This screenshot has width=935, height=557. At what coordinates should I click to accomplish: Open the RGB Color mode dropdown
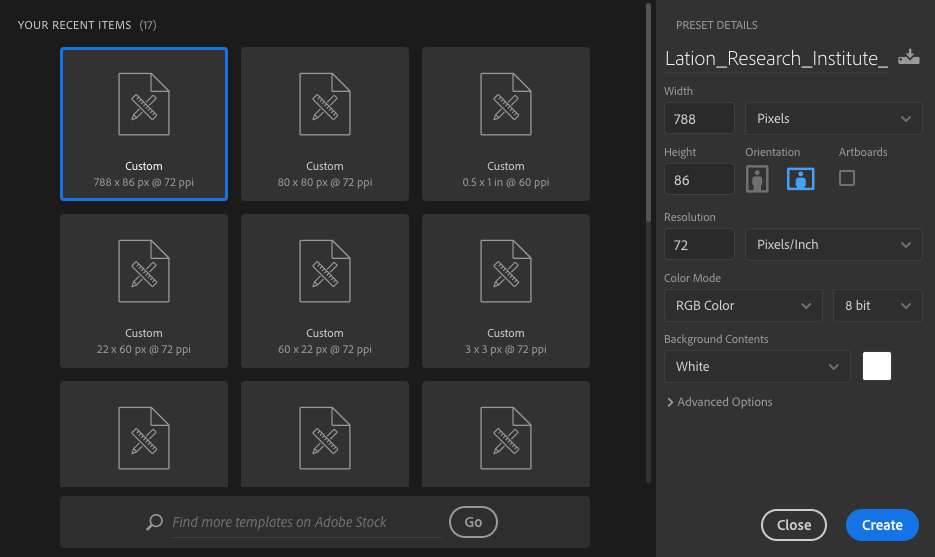click(x=743, y=305)
